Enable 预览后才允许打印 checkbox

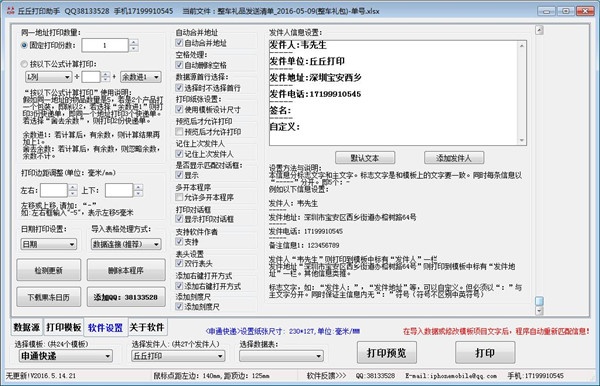(x=179, y=132)
